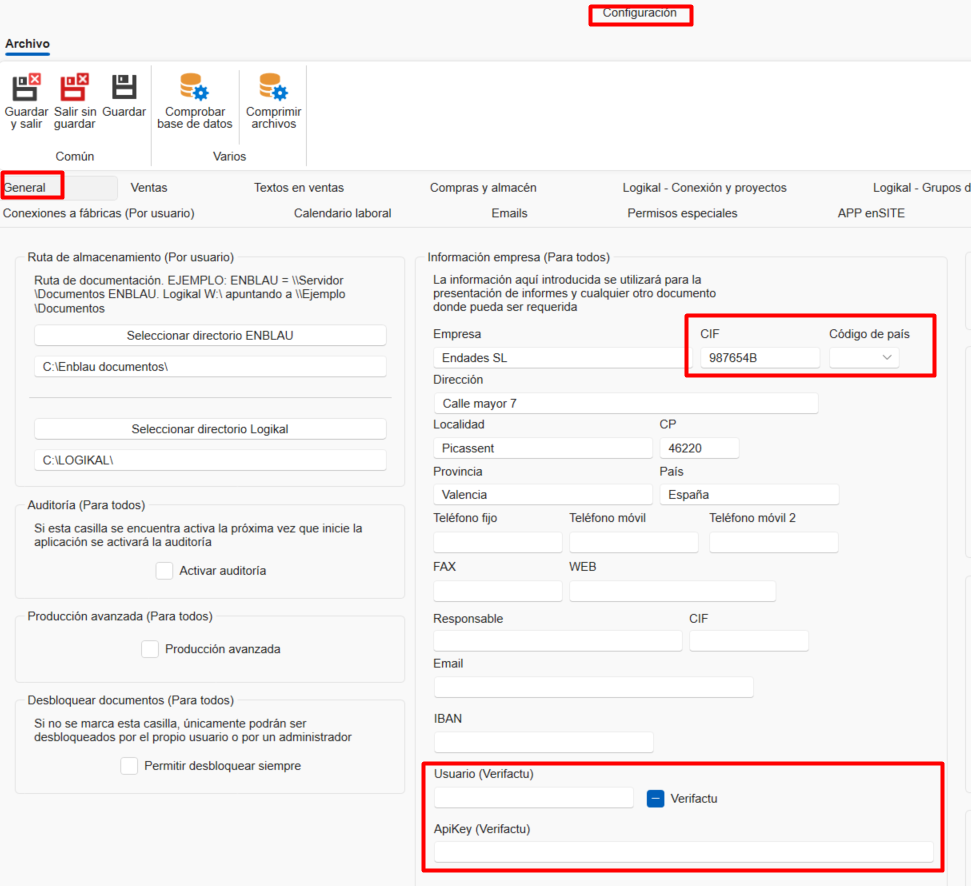
Task: Toggle Producción avanzada
Action: coord(150,648)
